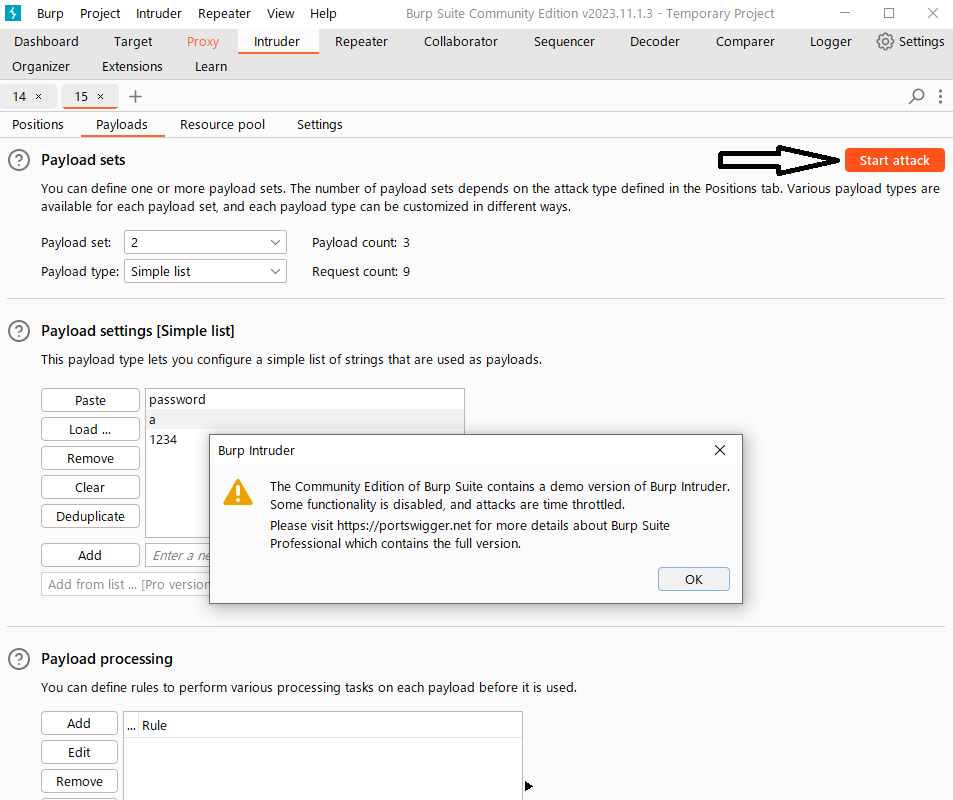Switch to the Target tab

coord(133,41)
